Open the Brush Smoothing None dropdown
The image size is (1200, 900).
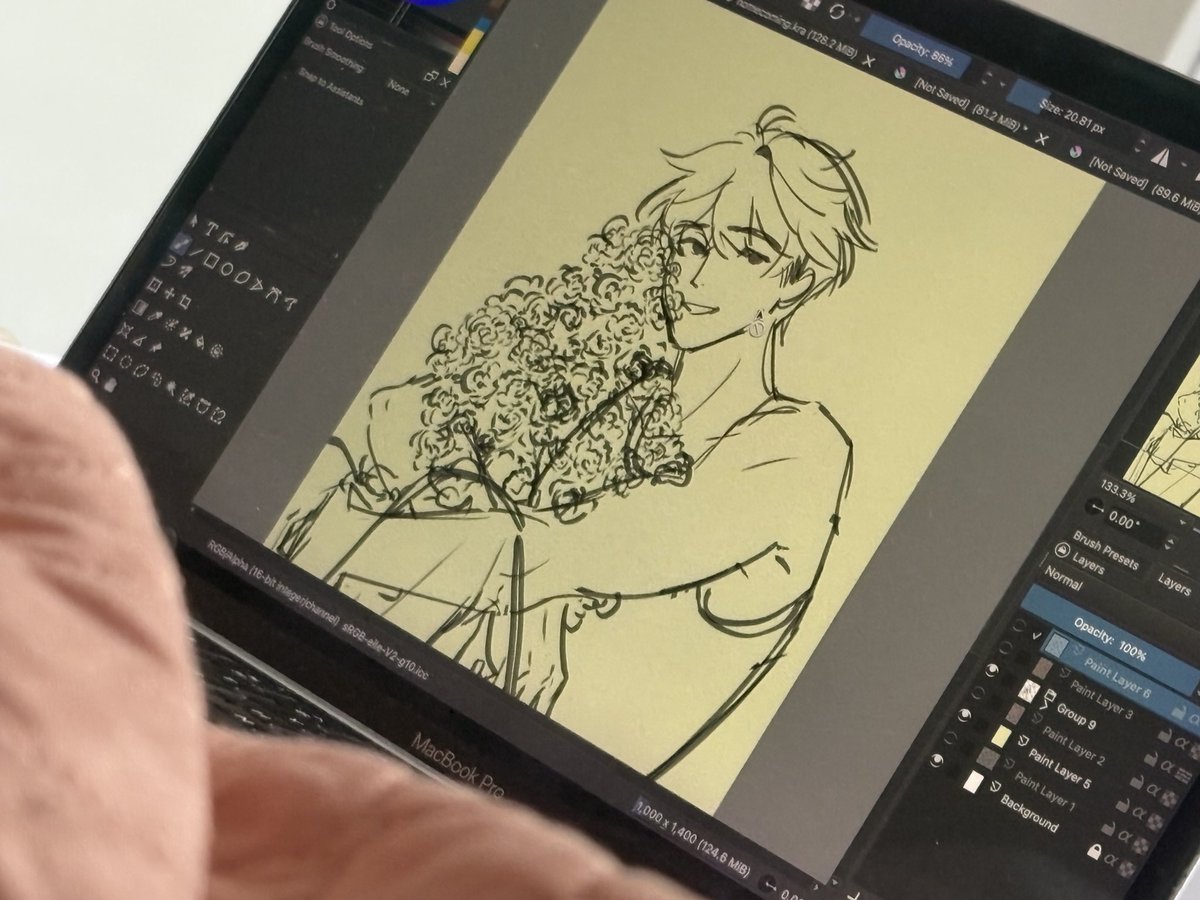pos(400,88)
